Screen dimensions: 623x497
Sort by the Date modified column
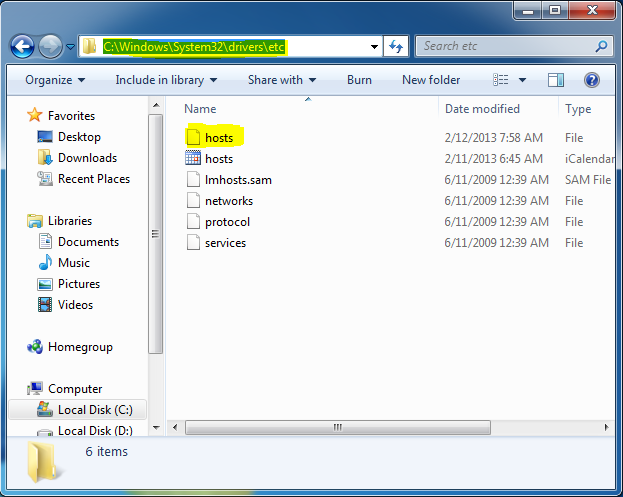pos(482,109)
